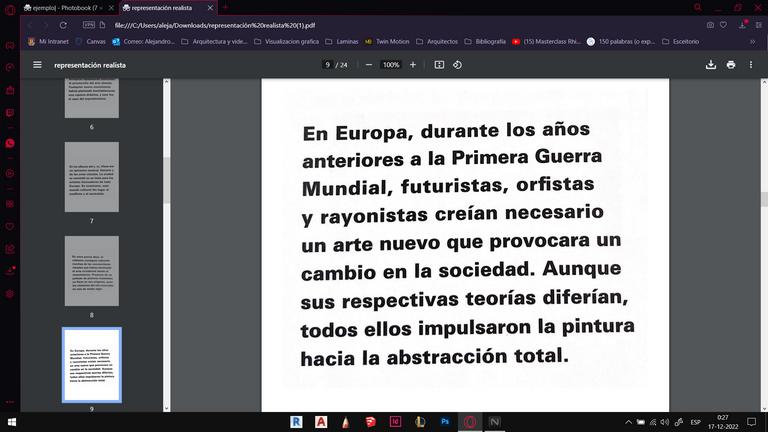Close the representación realista tab

click(210, 8)
